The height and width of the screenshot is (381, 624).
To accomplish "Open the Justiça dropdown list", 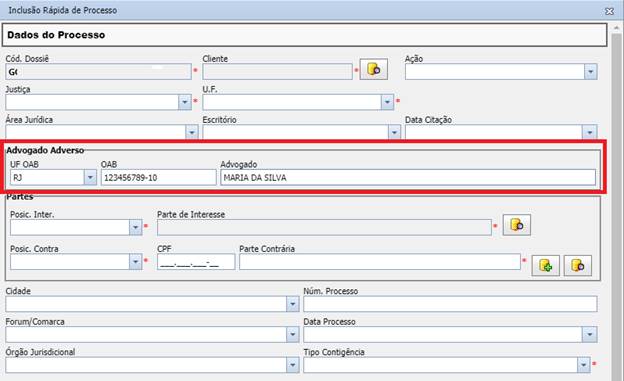I will click(185, 102).
